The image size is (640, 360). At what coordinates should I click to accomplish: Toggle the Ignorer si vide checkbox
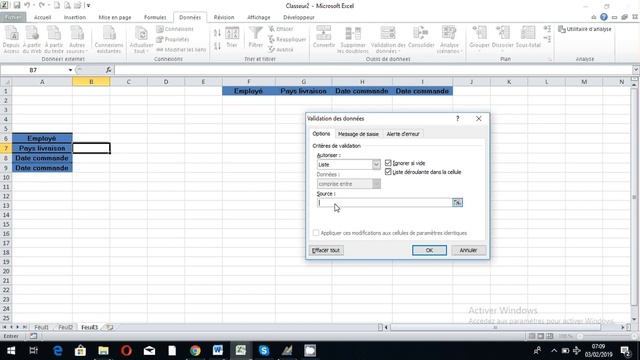(x=388, y=163)
